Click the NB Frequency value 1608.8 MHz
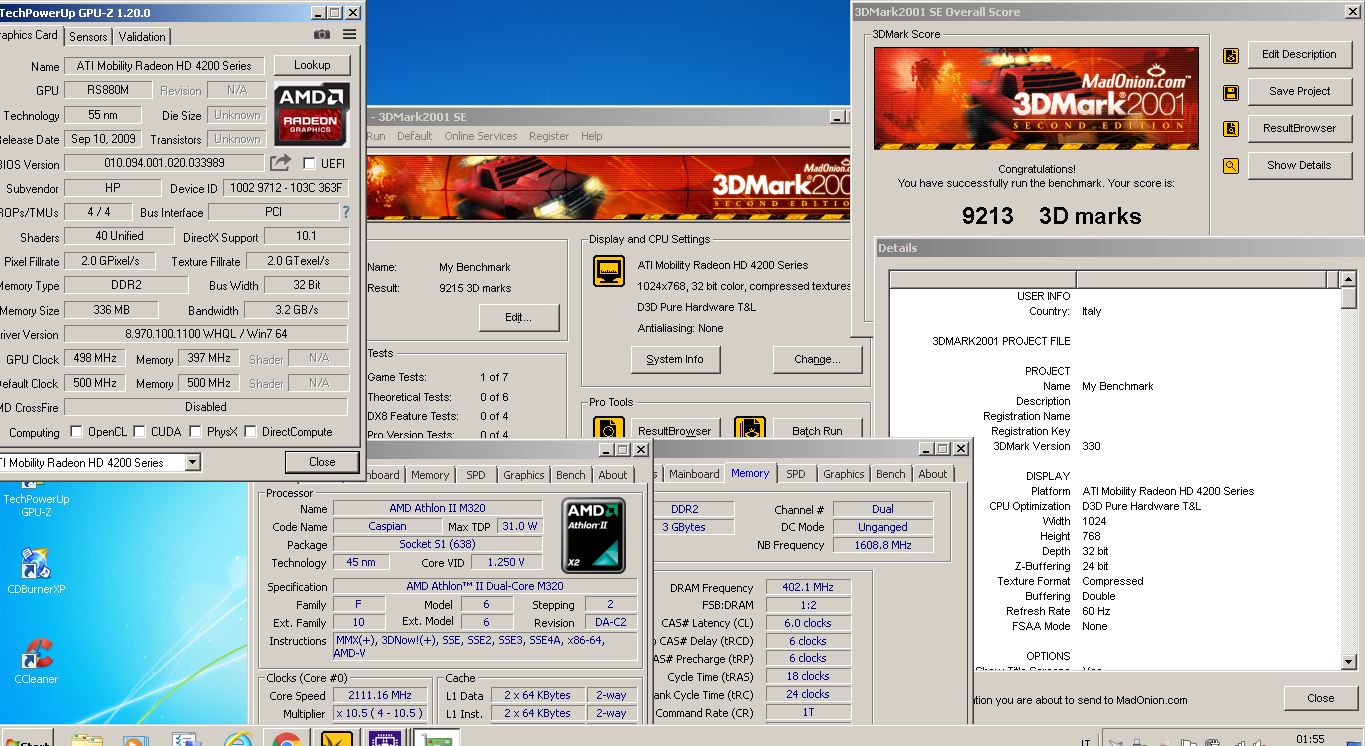 pyautogui.click(x=883, y=545)
